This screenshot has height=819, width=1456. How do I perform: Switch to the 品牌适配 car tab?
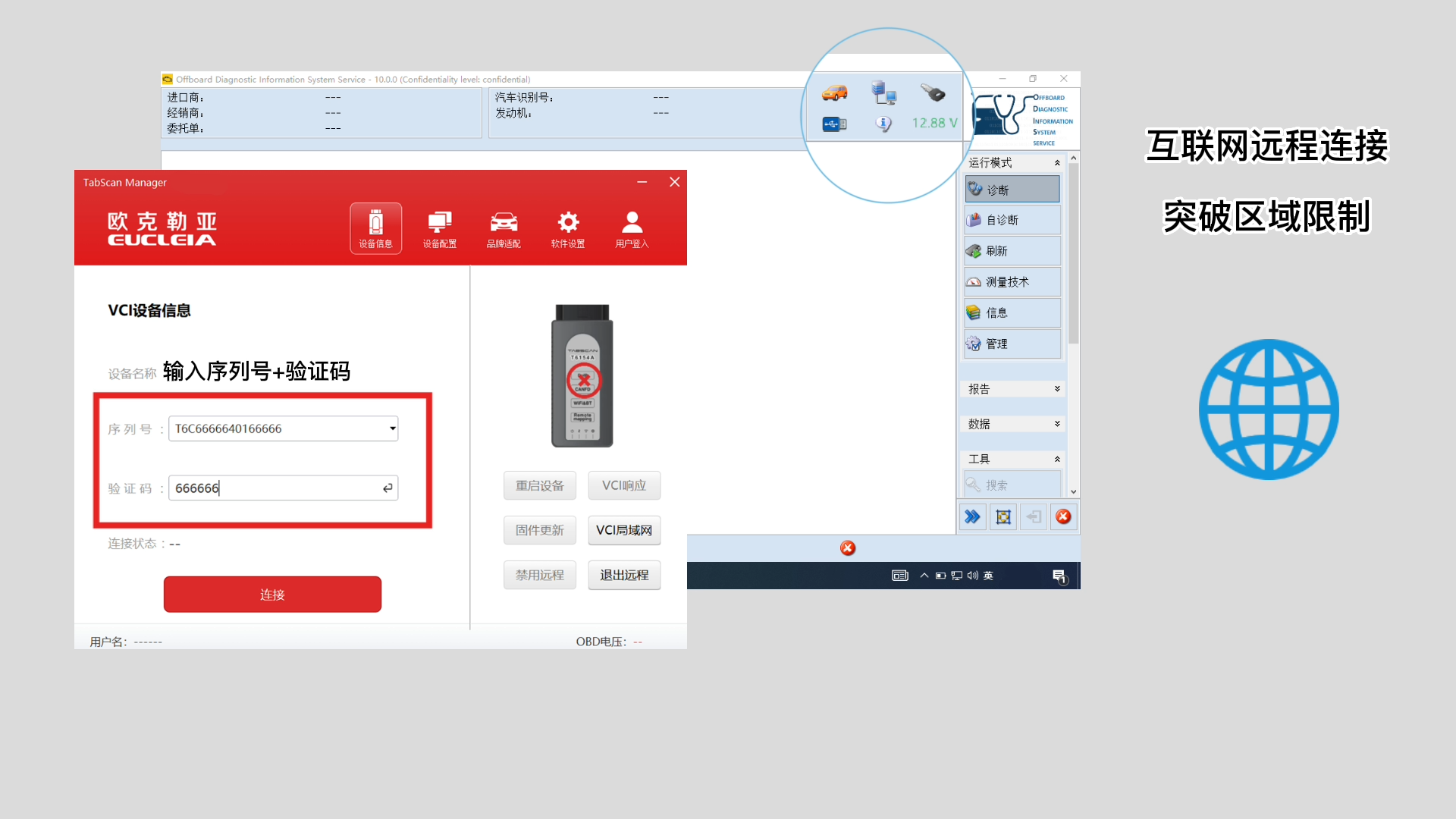[504, 228]
